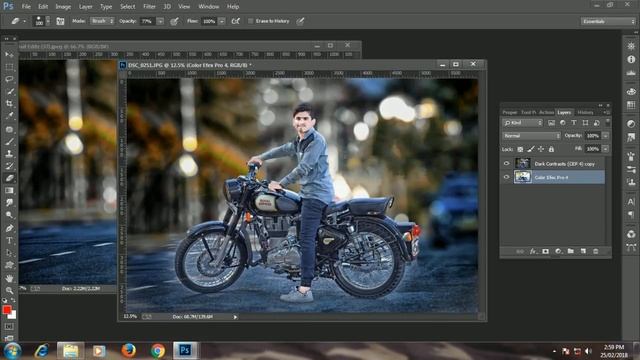This screenshot has width=640, height=360.
Task: Select the Hand tool
Action: pyautogui.click(x=9, y=278)
